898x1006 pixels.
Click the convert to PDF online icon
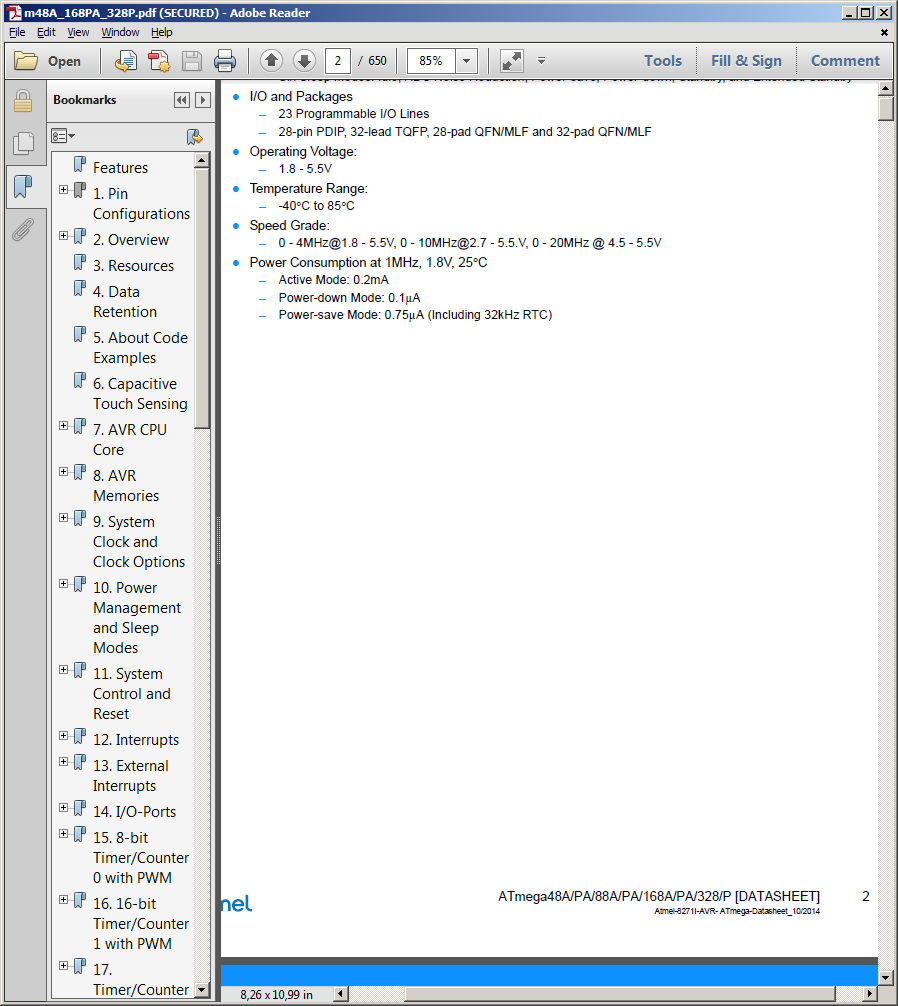pyautogui.click(x=126, y=61)
